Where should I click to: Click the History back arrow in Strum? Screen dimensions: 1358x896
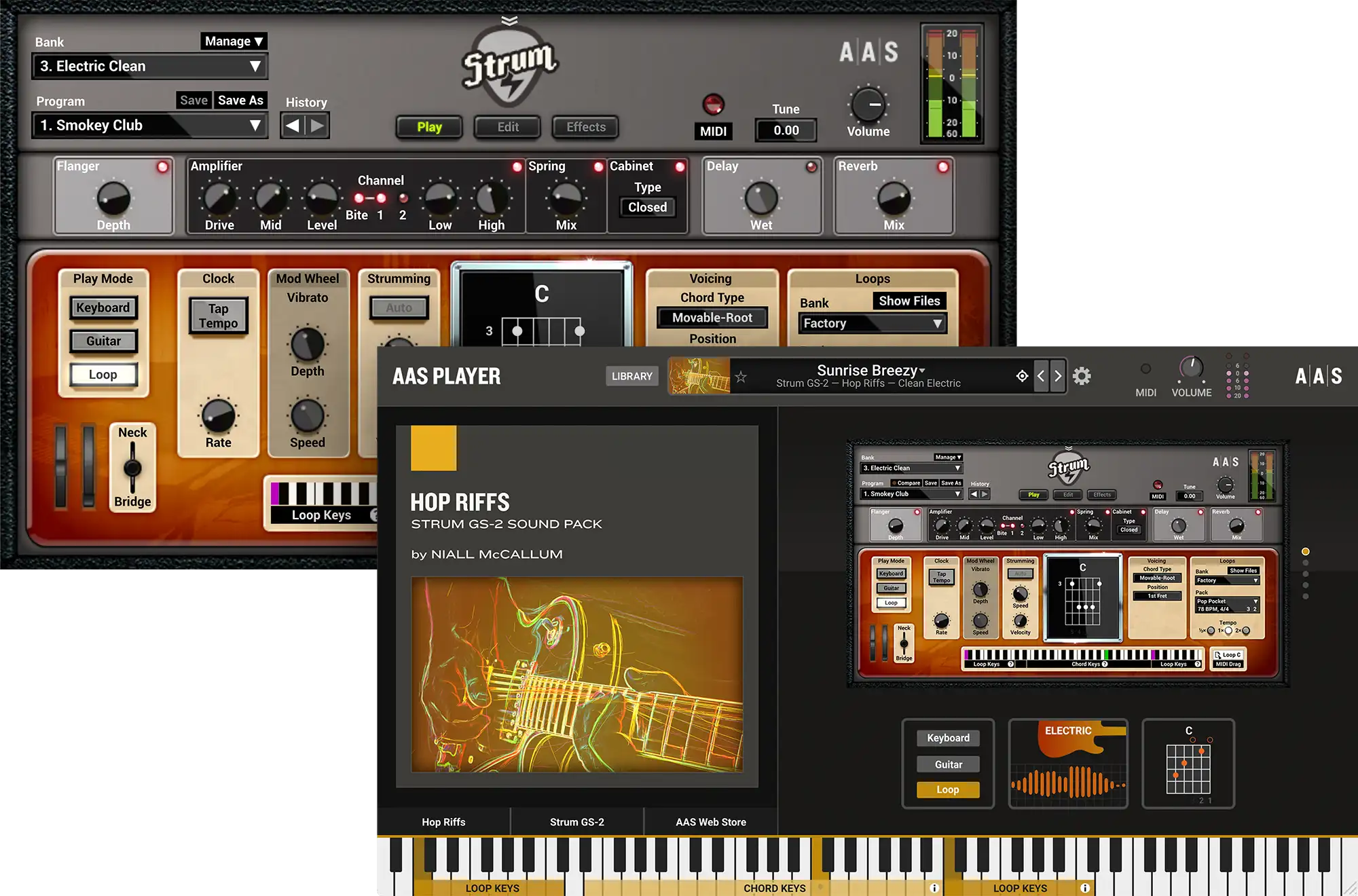[x=293, y=126]
